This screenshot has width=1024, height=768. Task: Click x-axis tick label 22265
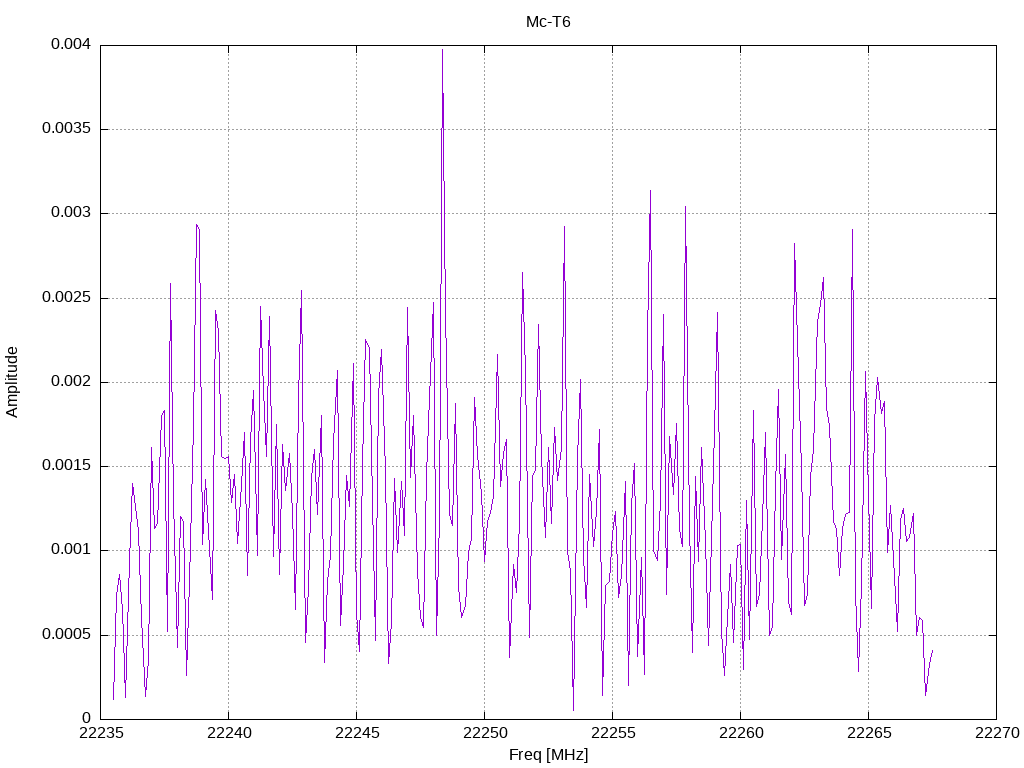click(869, 733)
